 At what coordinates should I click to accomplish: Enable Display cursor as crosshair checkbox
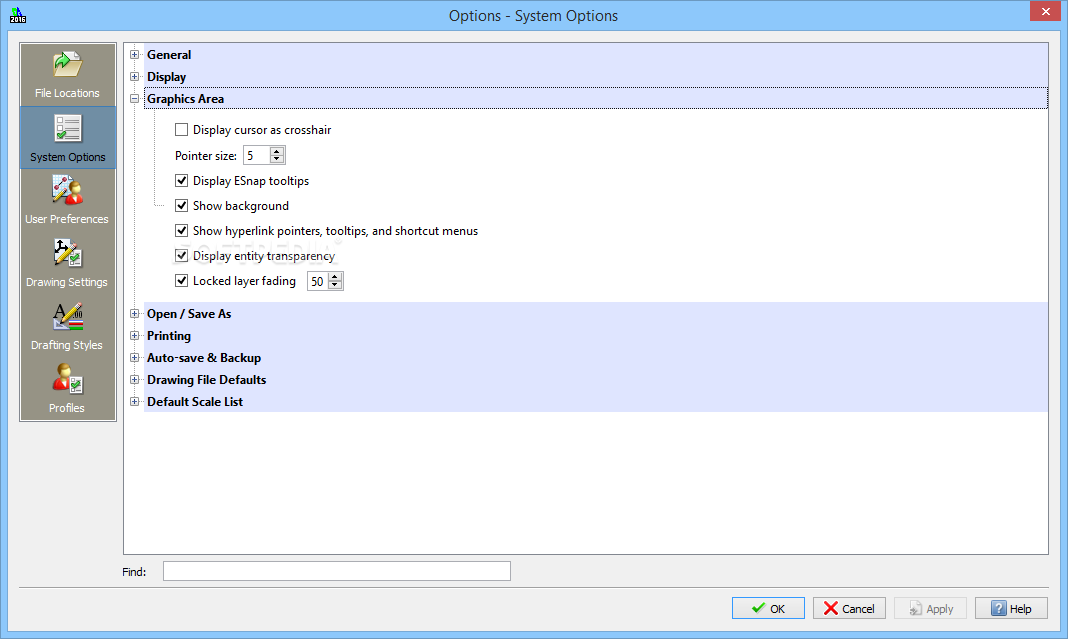[181, 129]
